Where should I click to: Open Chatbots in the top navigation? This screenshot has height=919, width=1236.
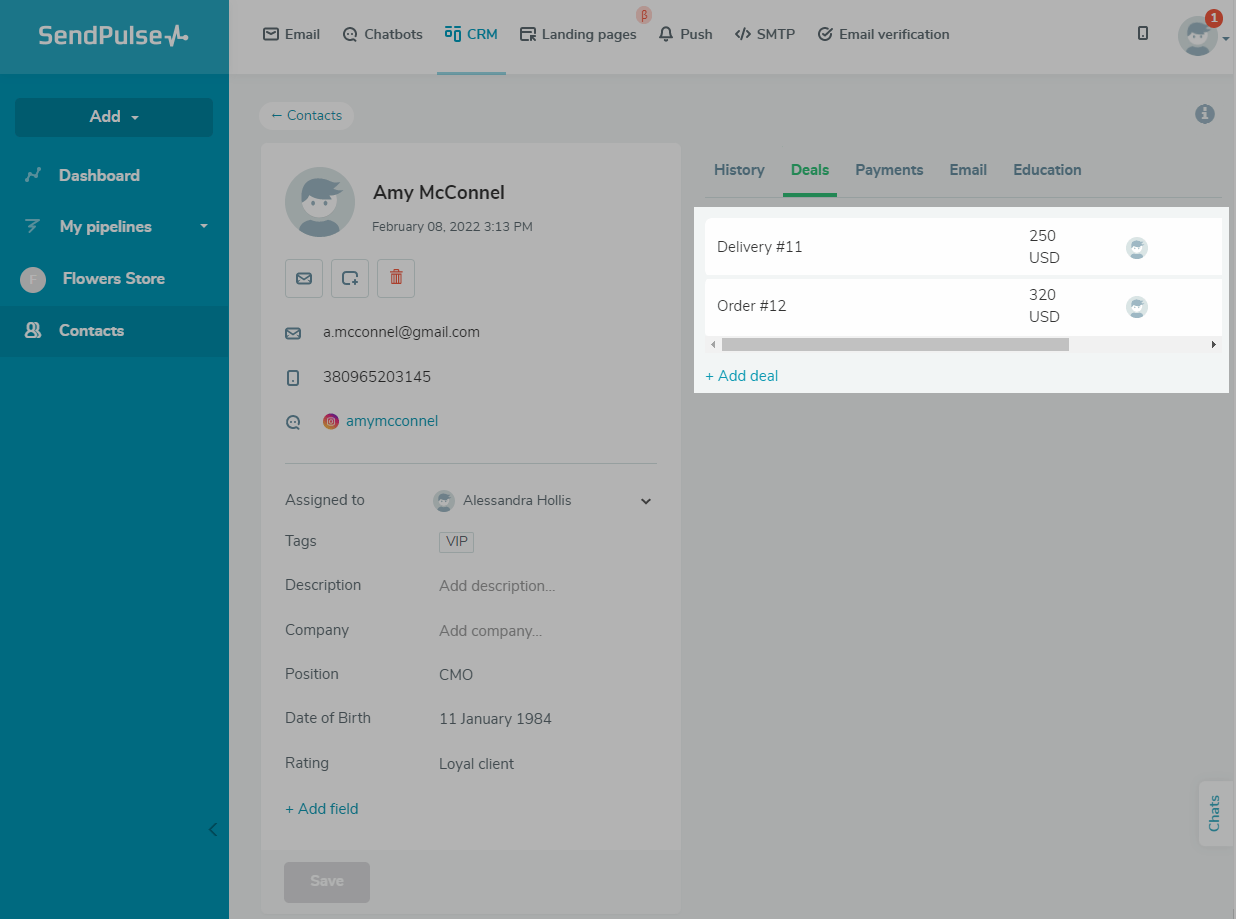(382, 34)
